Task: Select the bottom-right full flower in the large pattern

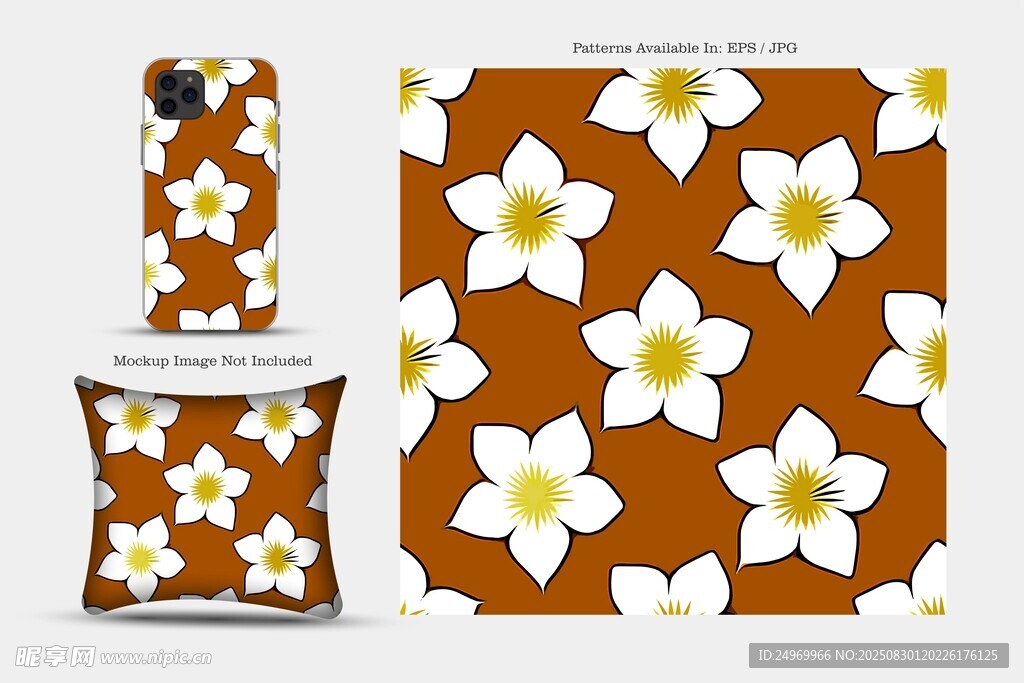Action: click(x=801, y=492)
